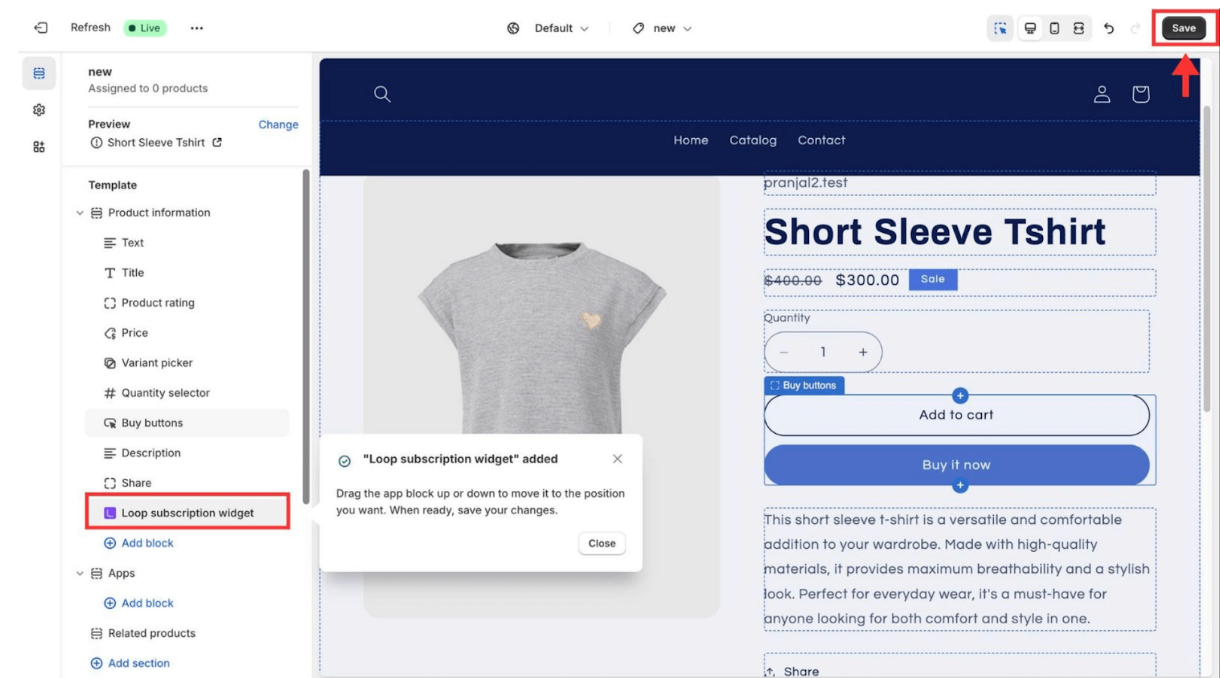
Task: Open the three-dots more actions menu
Action: click(x=195, y=28)
